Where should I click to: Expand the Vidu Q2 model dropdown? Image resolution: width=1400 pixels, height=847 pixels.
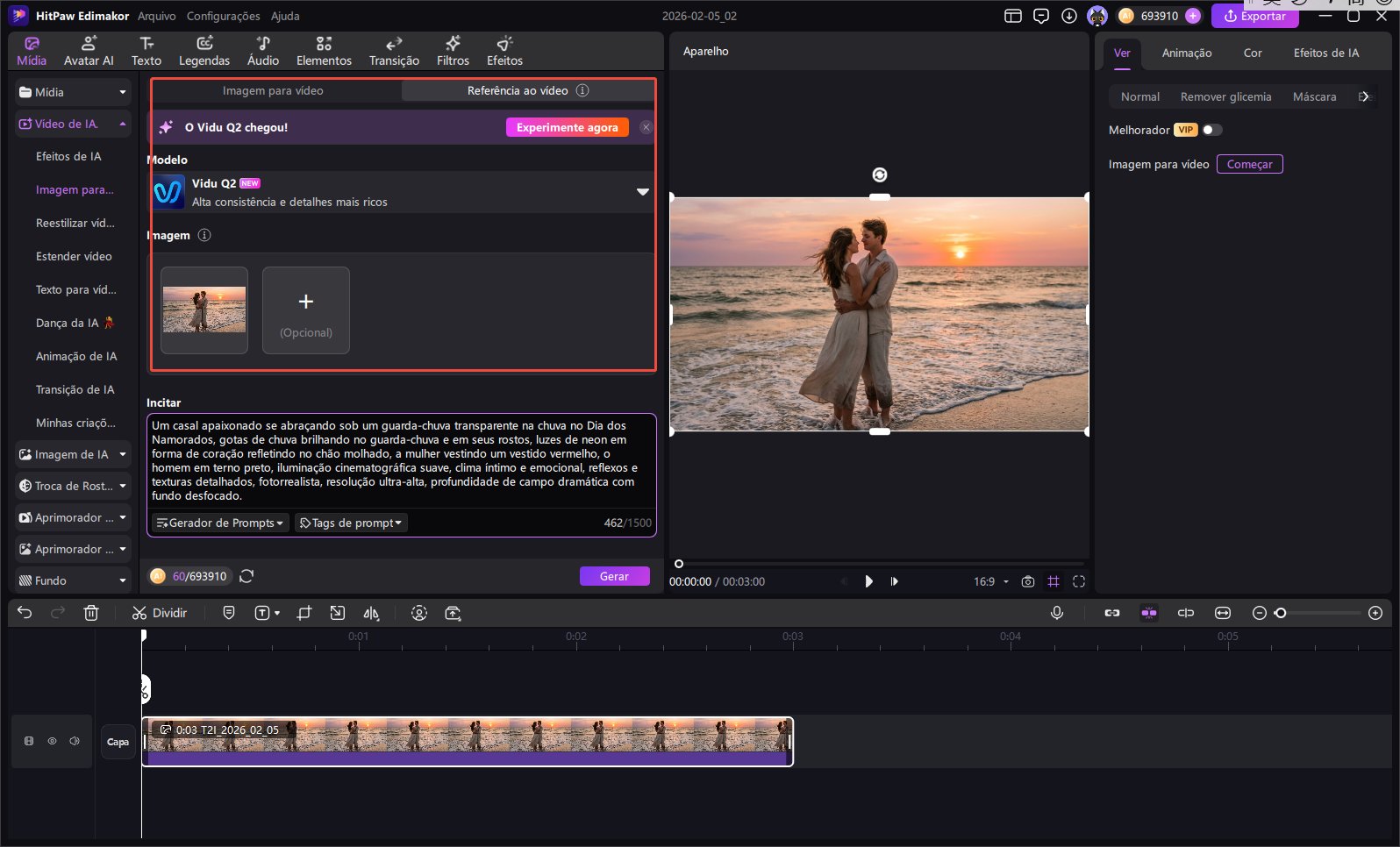pyautogui.click(x=642, y=192)
